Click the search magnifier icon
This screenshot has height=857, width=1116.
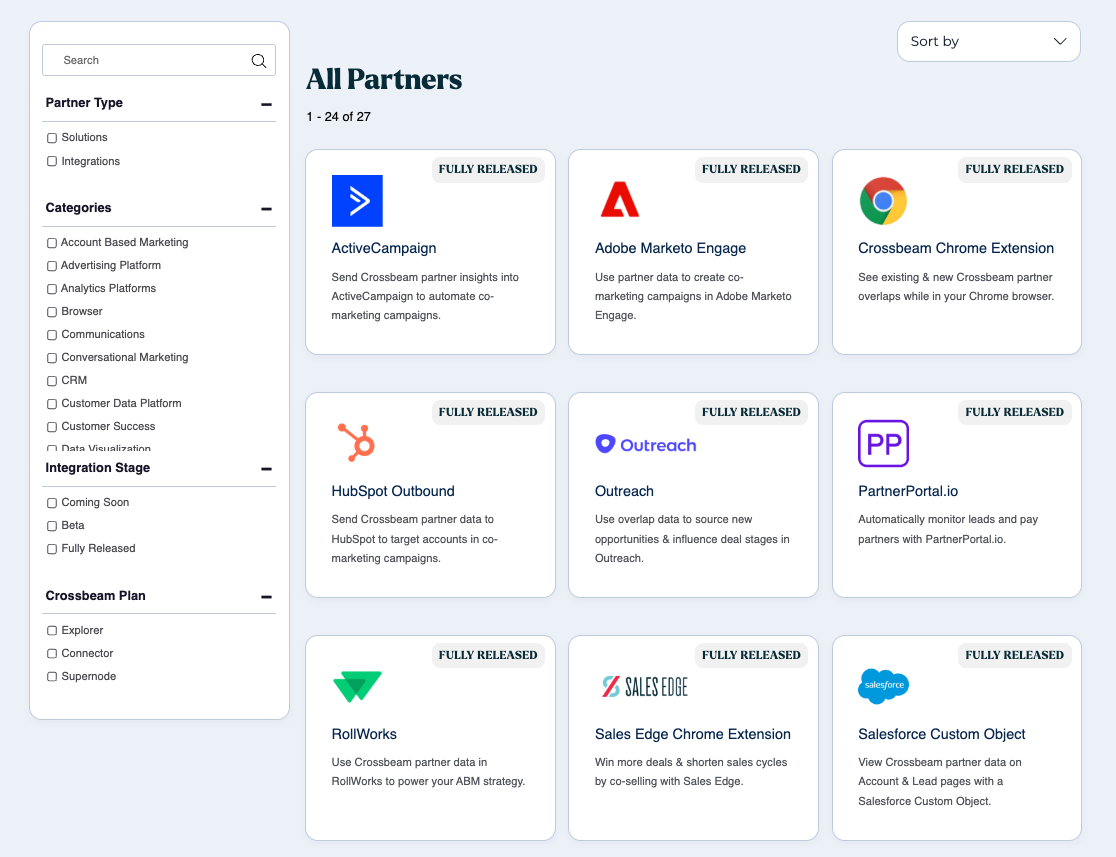(x=259, y=61)
